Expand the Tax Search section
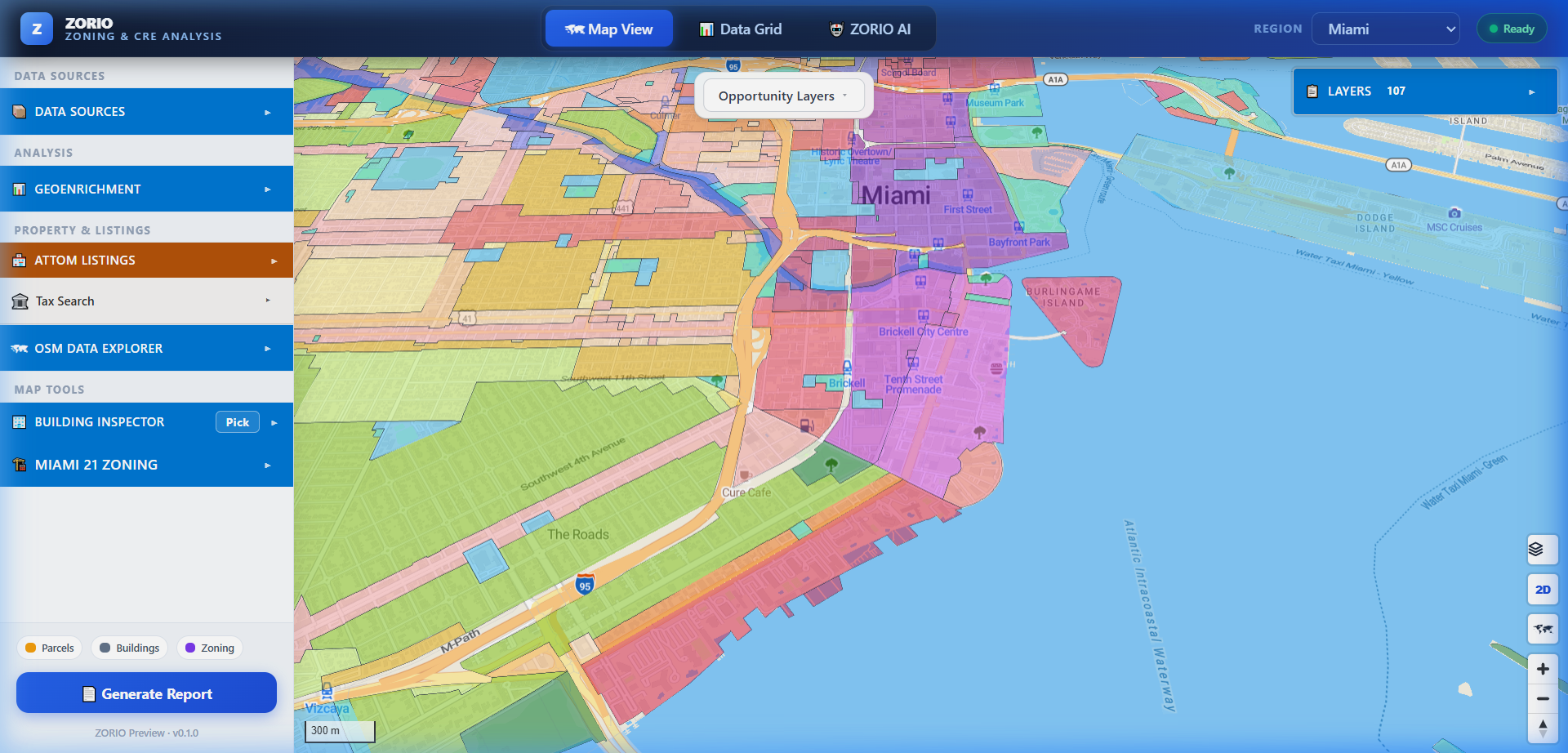This screenshot has height=753, width=1568. tap(147, 301)
